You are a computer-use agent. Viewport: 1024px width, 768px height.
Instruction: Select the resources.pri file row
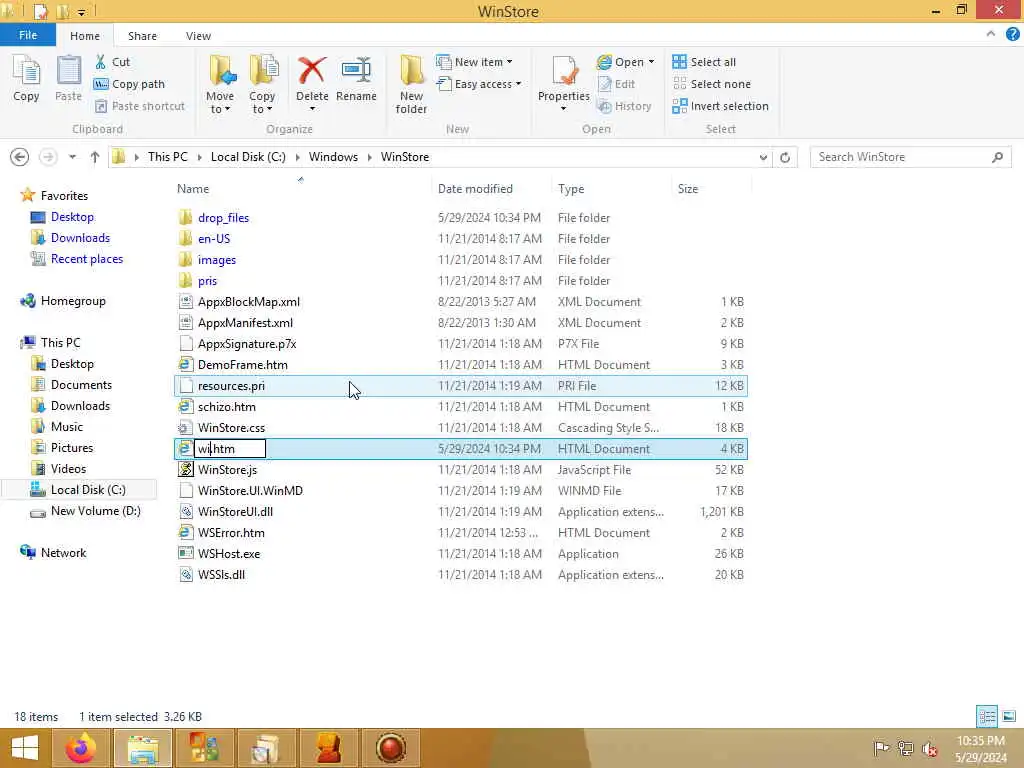460,386
